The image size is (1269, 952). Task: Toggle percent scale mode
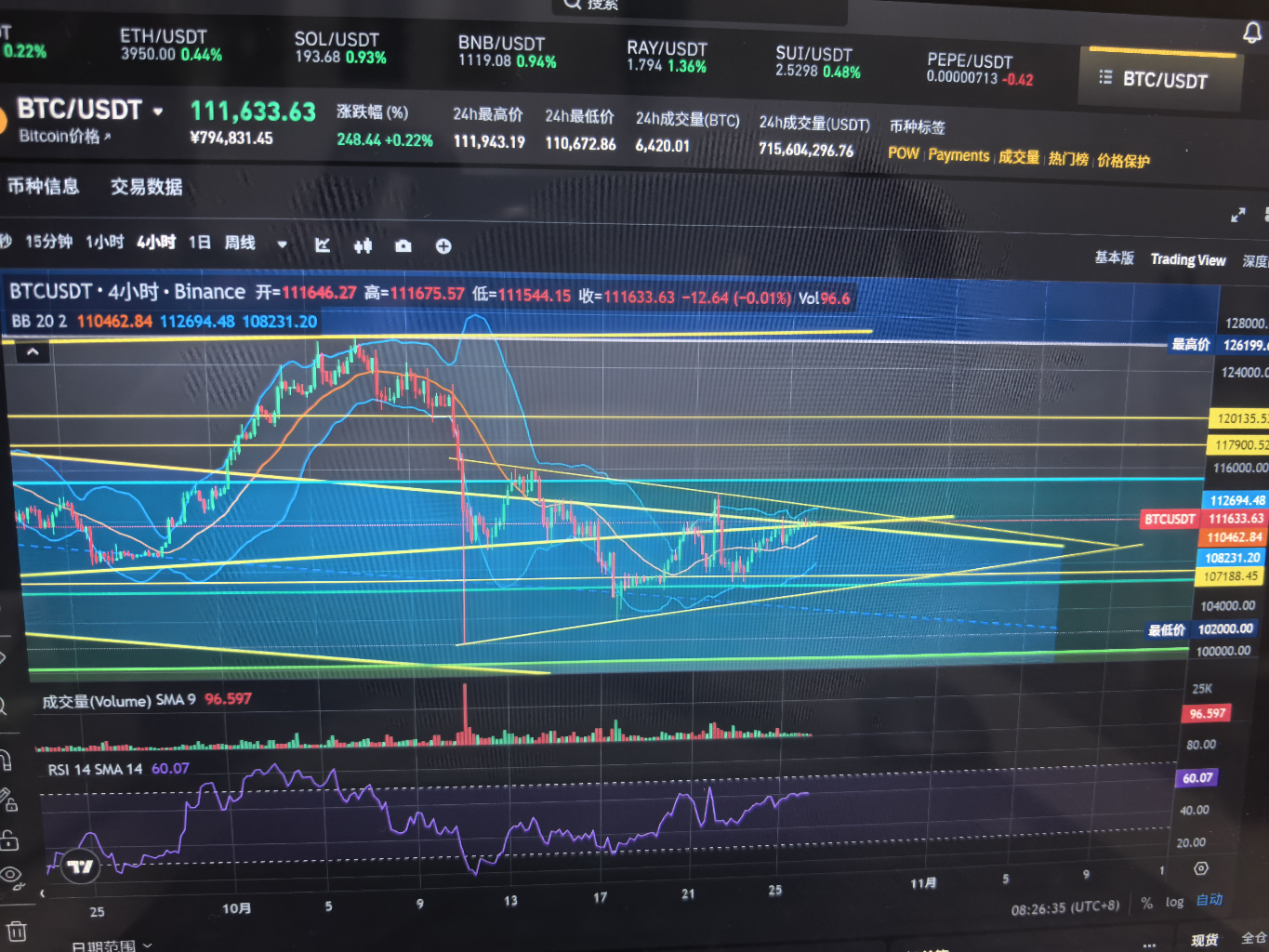click(1146, 903)
